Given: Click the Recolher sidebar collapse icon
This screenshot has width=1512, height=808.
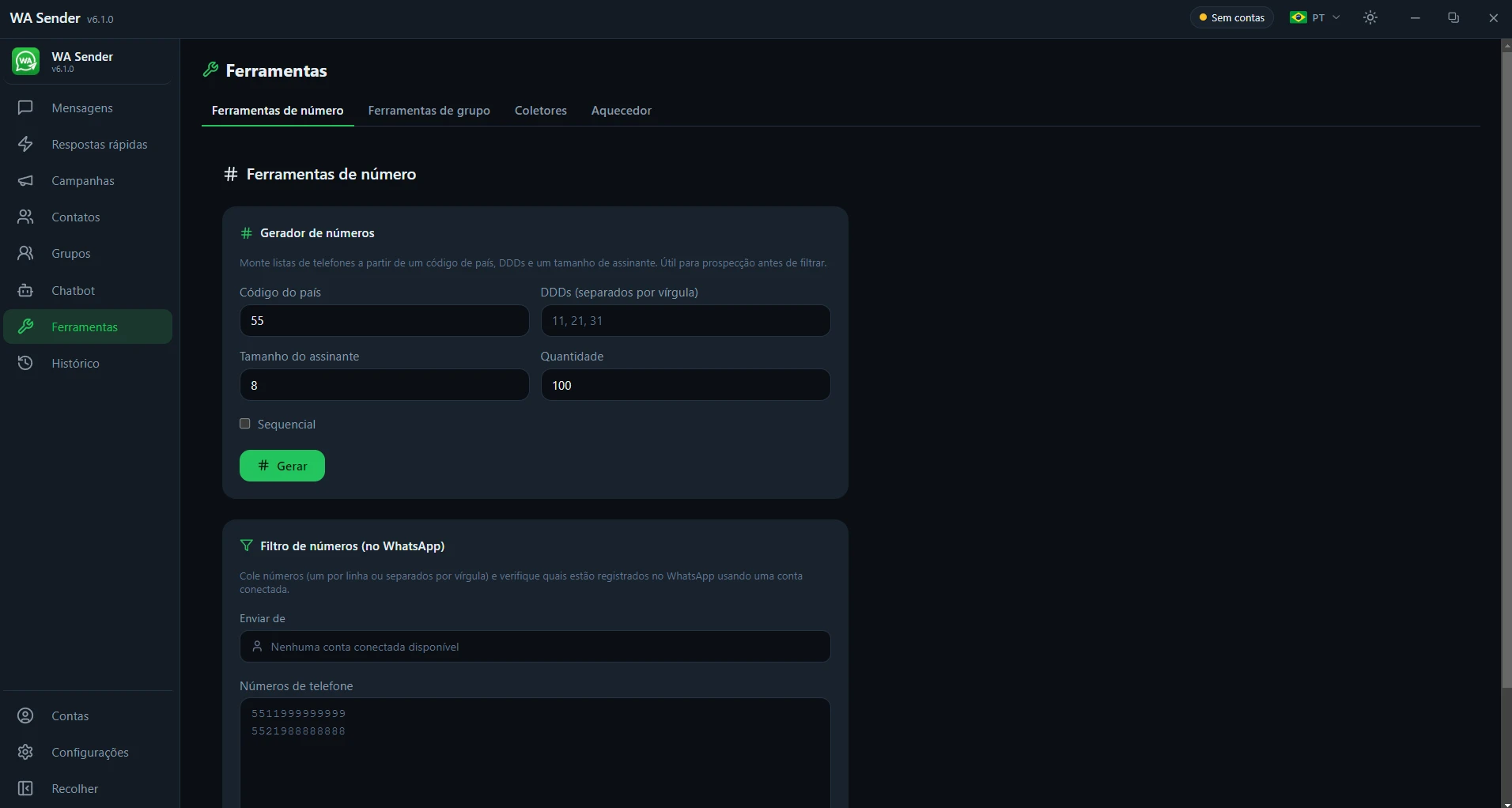Looking at the screenshot, I should point(25,788).
